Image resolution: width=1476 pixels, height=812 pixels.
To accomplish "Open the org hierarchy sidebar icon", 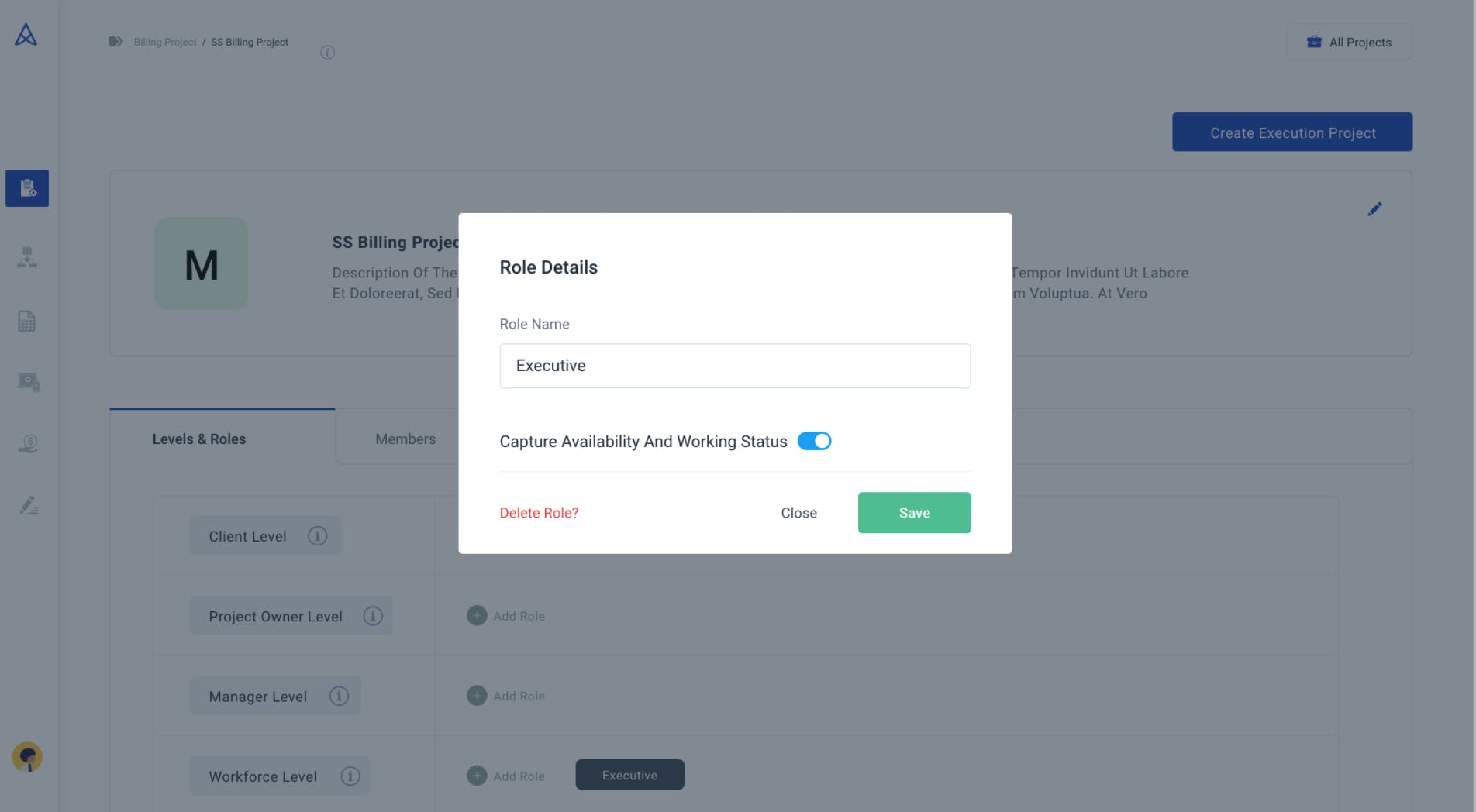I will pos(27,257).
